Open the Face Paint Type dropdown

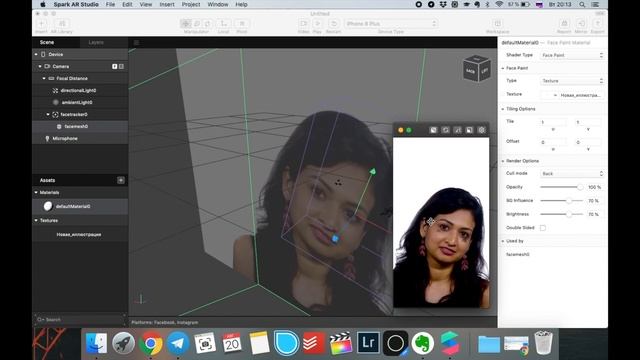coord(572,81)
